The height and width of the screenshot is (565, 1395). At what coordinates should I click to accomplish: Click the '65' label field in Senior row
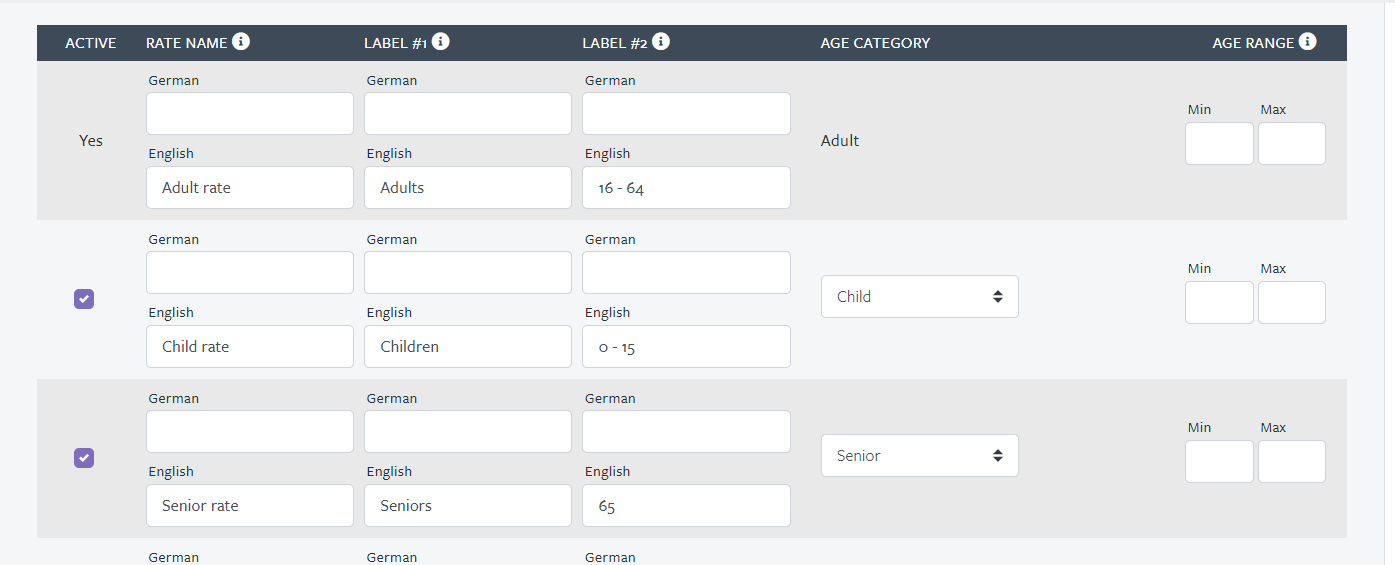(686, 506)
